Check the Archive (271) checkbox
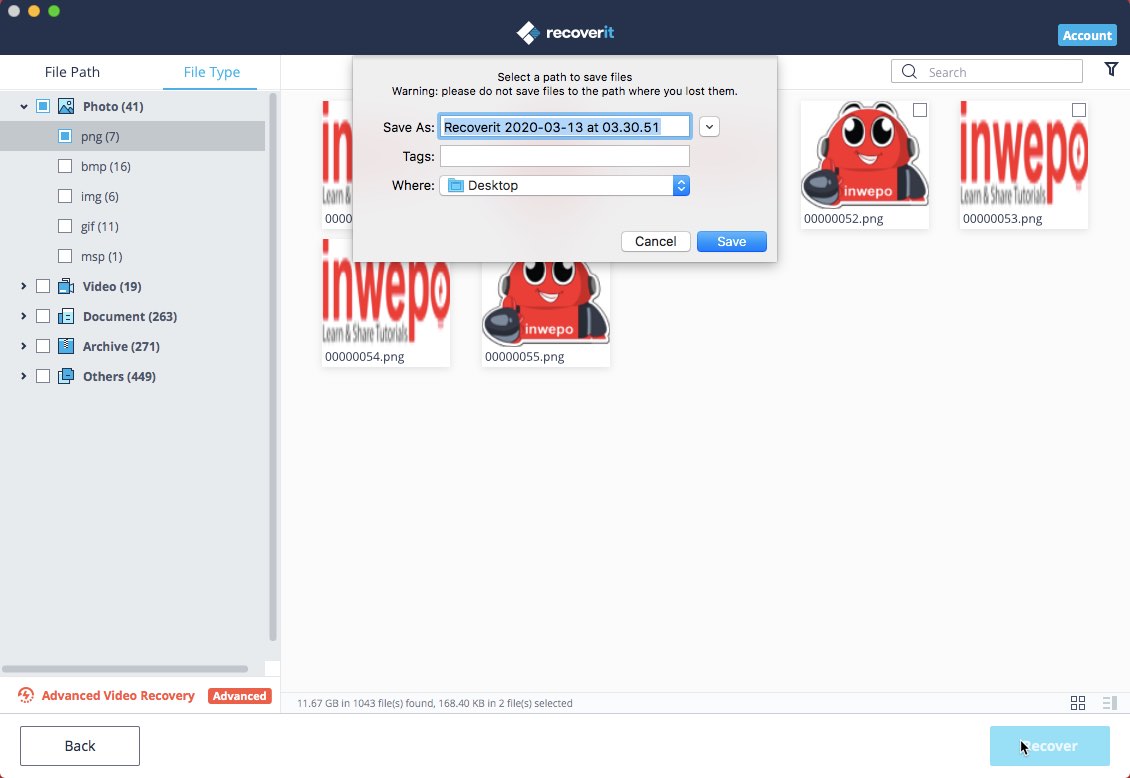 tap(43, 346)
